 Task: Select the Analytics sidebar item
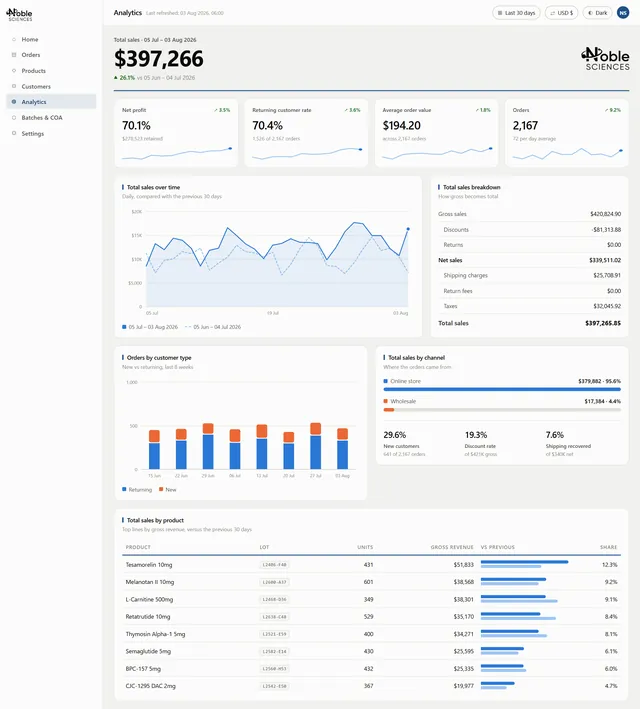click(51, 102)
